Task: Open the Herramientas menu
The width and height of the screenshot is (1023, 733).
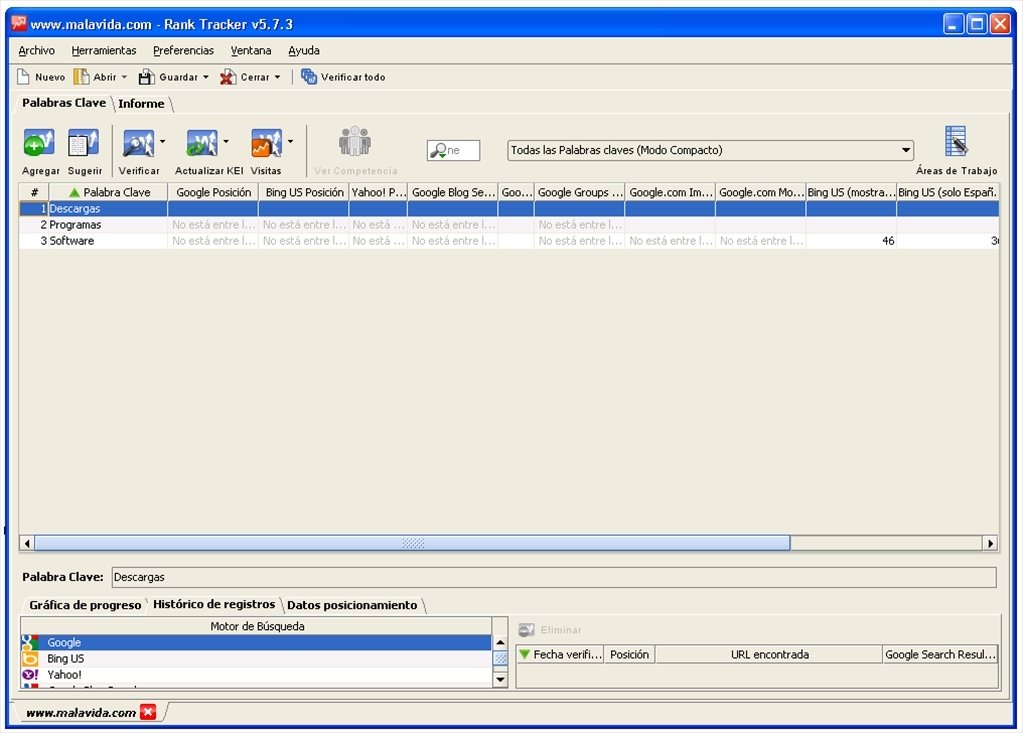Action: coord(104,50)
